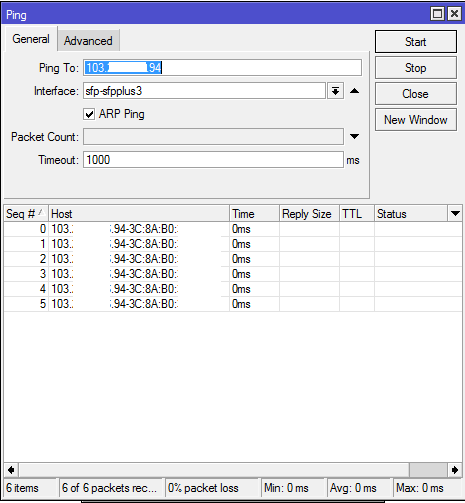This screenshot has height=503, width=465.
Task: Click the Packet Count field
Action: tap(213, 137)
